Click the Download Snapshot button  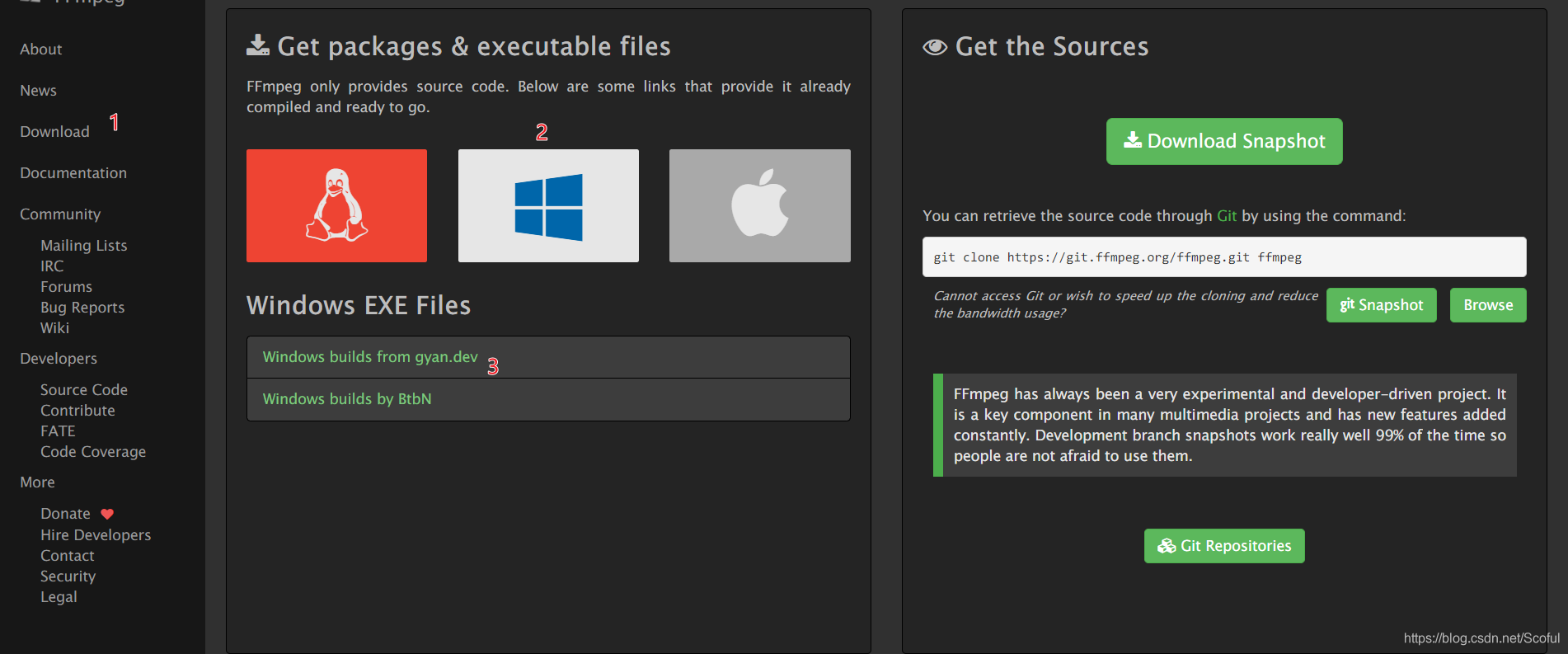[1224, 141]
